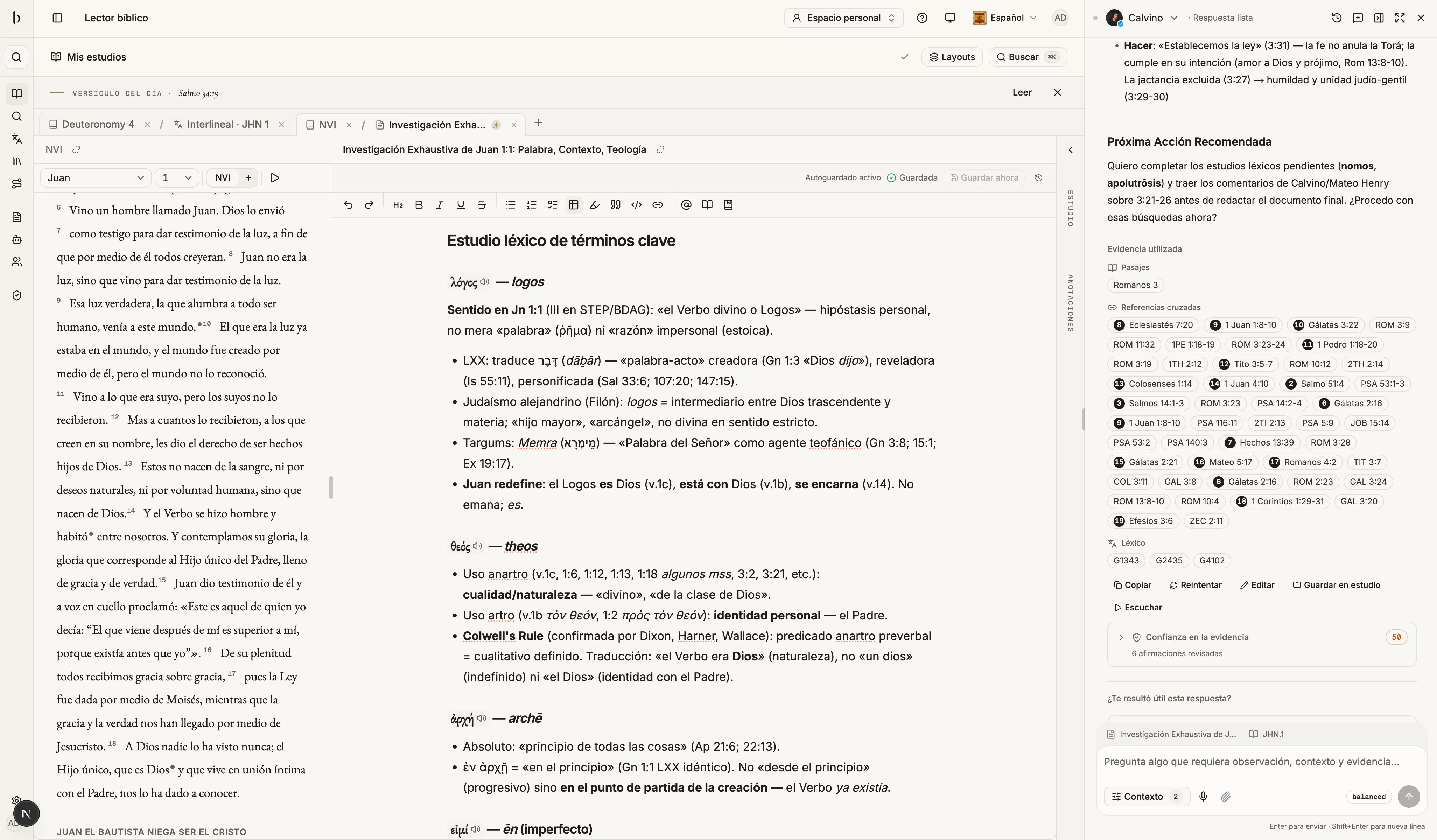The image size is (1437, 840).
Task: Toggle bold formatting
Action: 419,205
